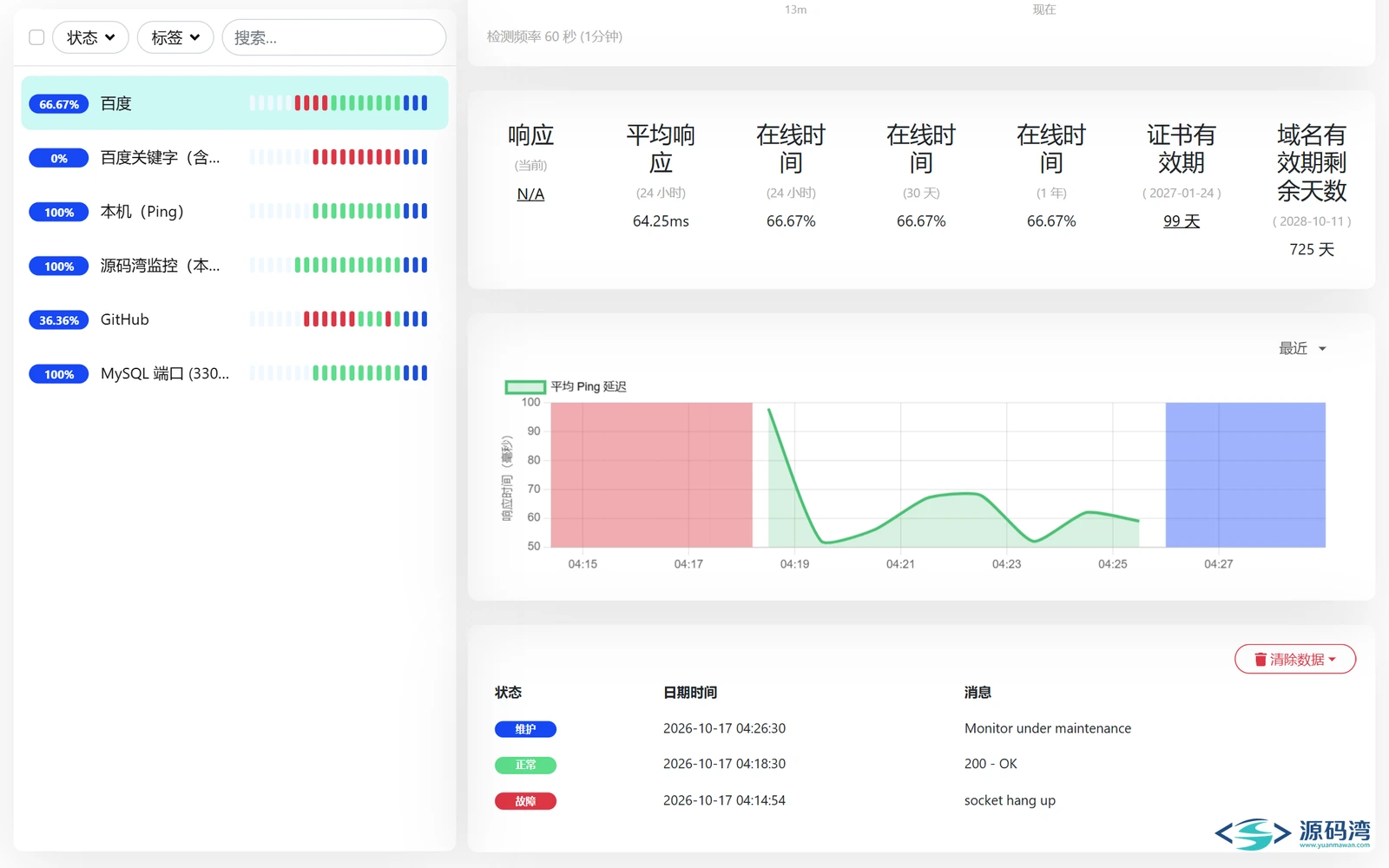Expand the 最近 chart range dropdown
The width and height of the screenshot is (1389, 868).
pos(1302,348)
